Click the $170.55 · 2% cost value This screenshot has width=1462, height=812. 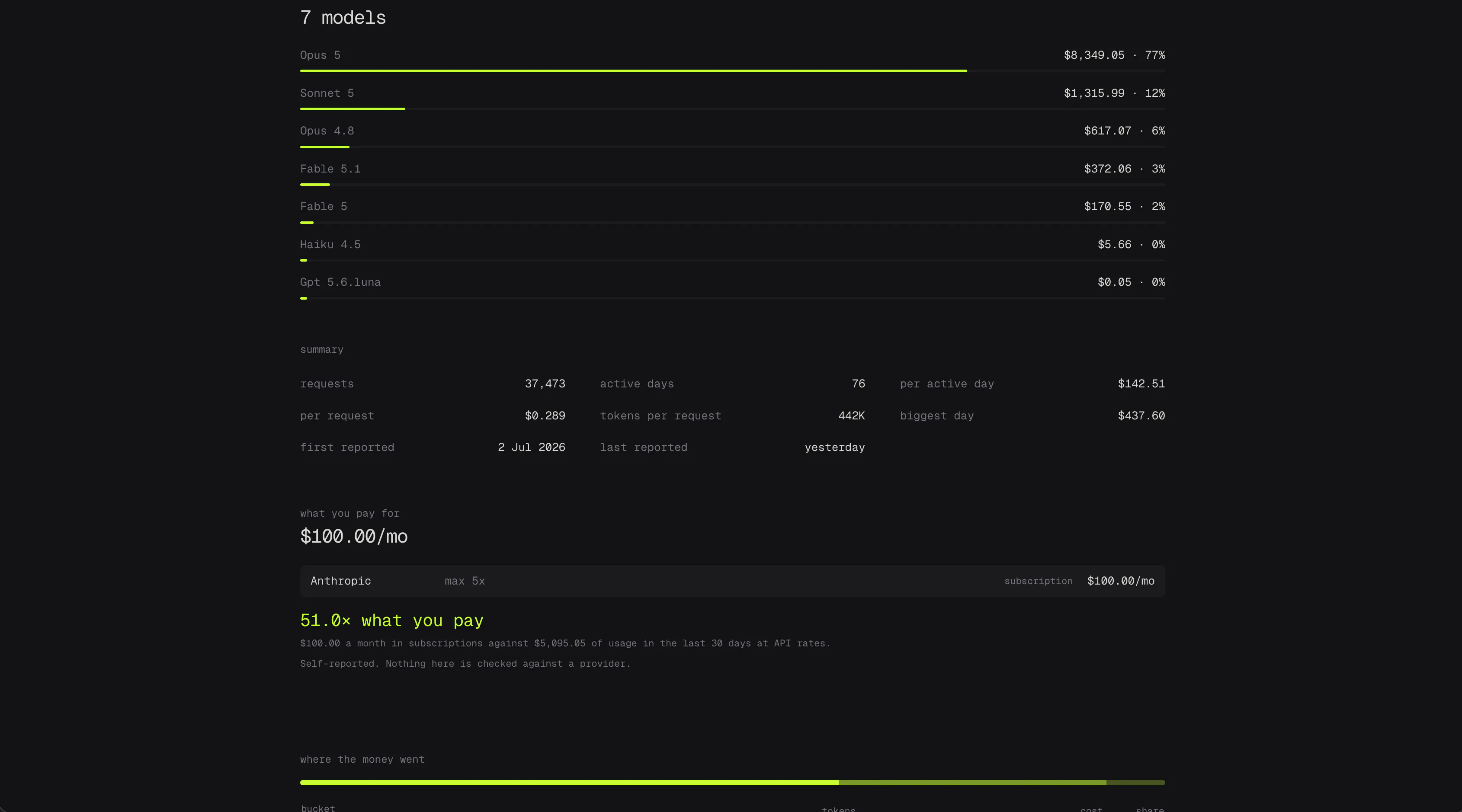click(1124, 207)
